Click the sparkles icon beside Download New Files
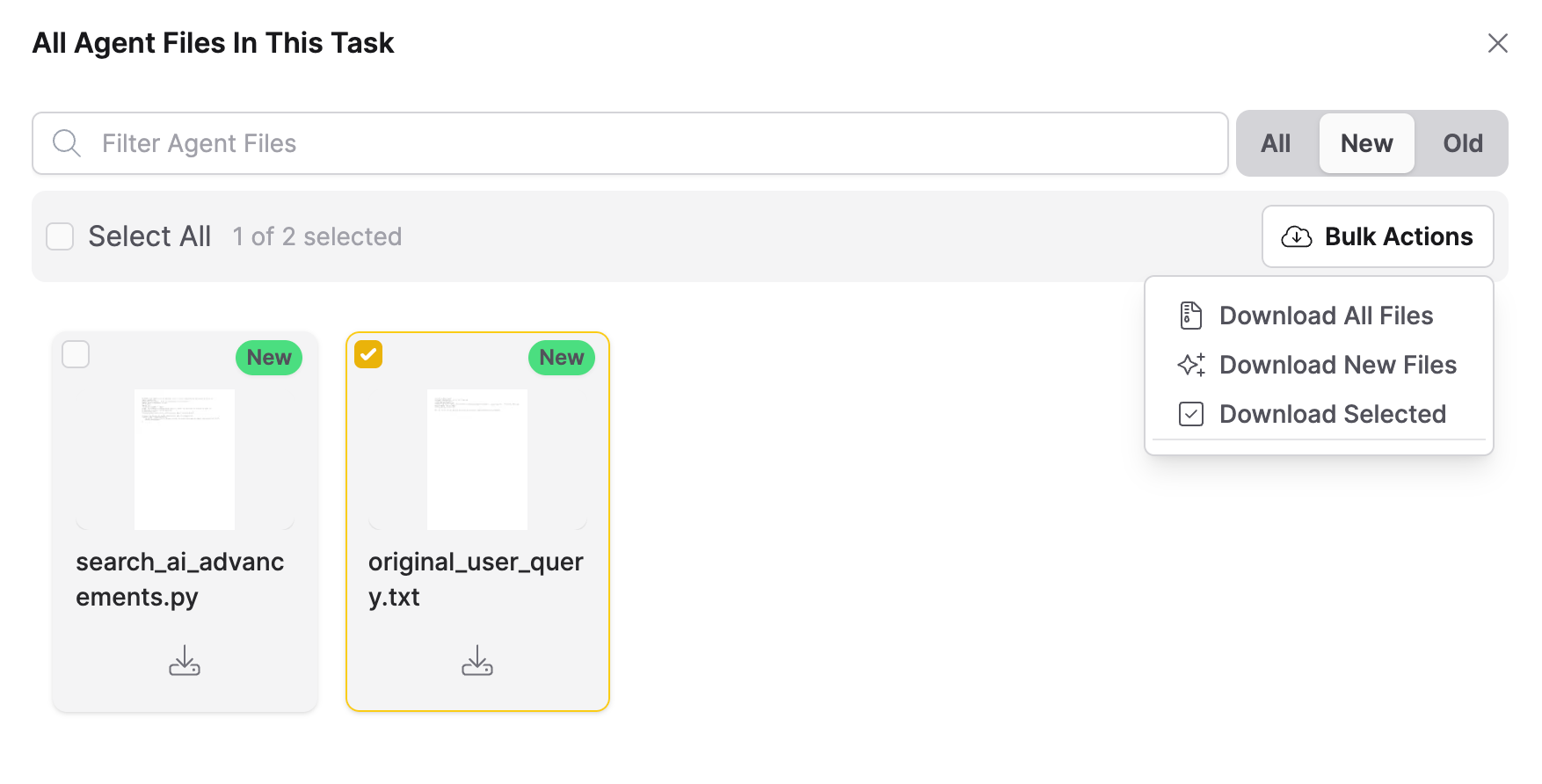1542x784 pixels. 1191,365
